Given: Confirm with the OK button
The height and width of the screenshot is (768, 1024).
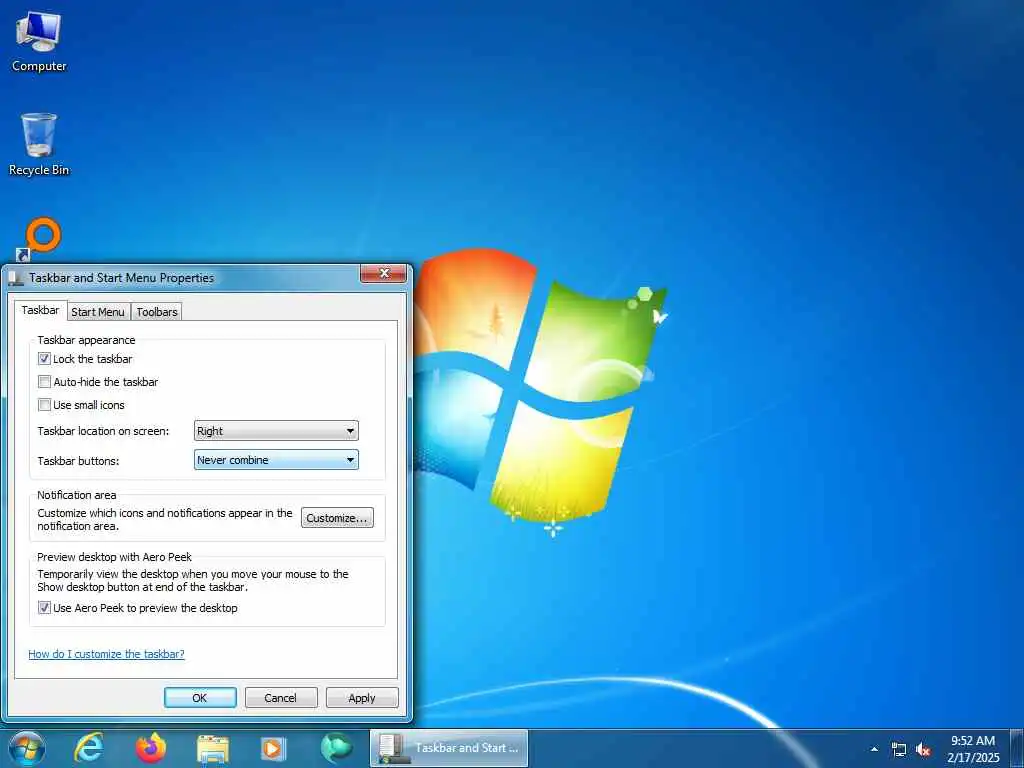Looking at the screenshot, I should 200,697.
